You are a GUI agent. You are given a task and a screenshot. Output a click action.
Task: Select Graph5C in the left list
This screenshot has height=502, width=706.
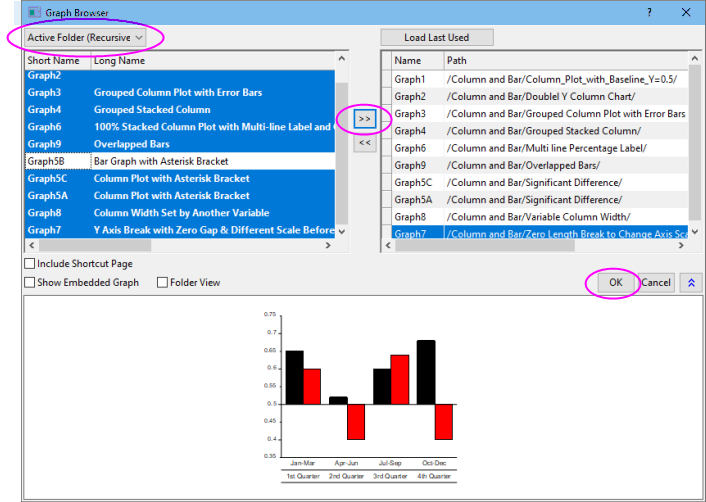[x=180, y=178]
